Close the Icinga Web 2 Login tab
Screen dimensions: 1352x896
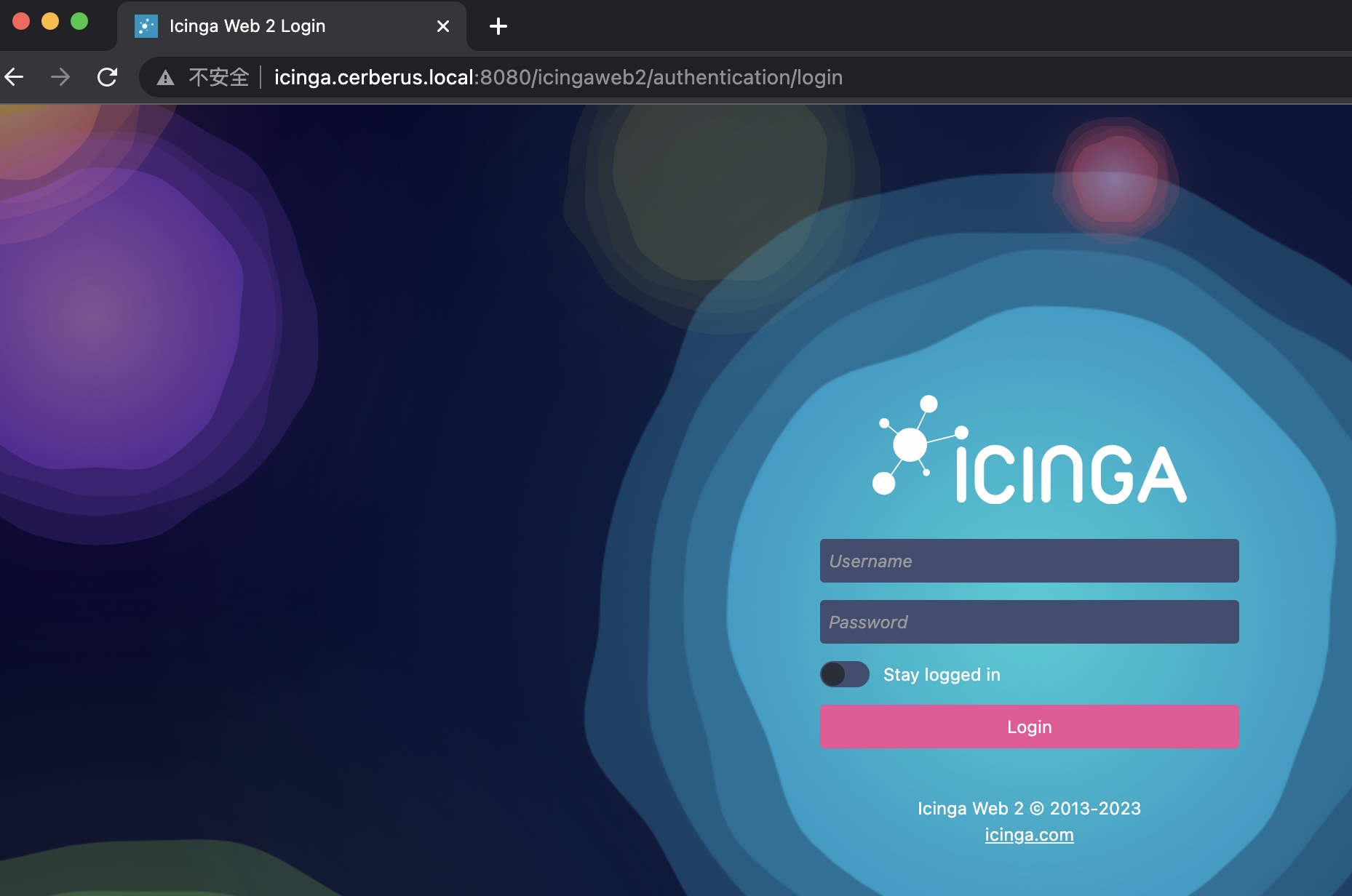[x=443, y=26]
